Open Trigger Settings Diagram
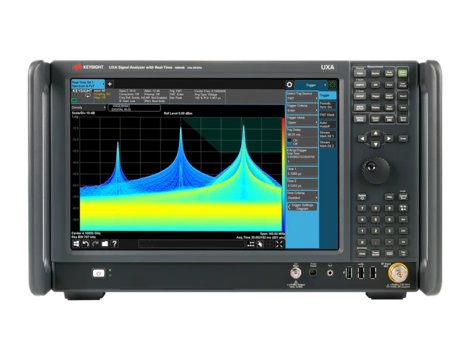The height and width of the screenshot is (360, 470). (x=302, y=207)
